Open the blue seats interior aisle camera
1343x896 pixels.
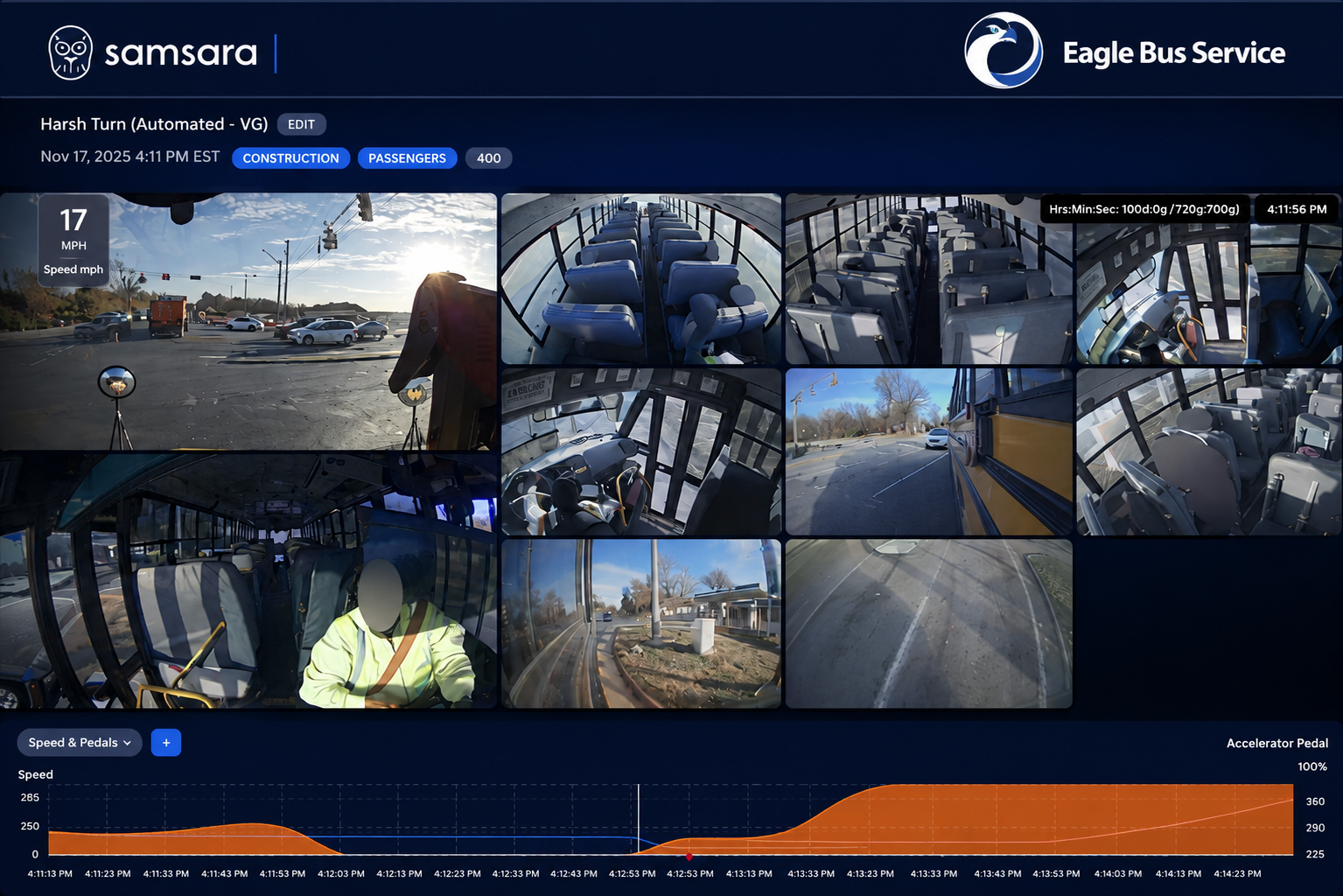point(641,279)
